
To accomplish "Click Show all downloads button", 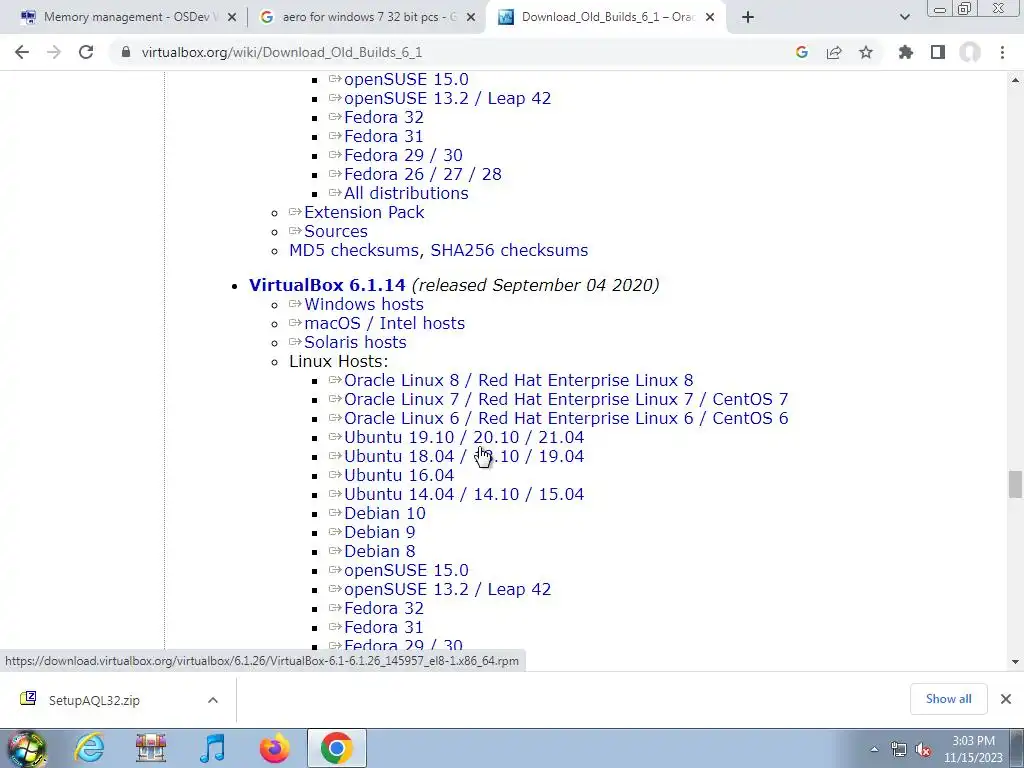I will click(x=948, y=699).
